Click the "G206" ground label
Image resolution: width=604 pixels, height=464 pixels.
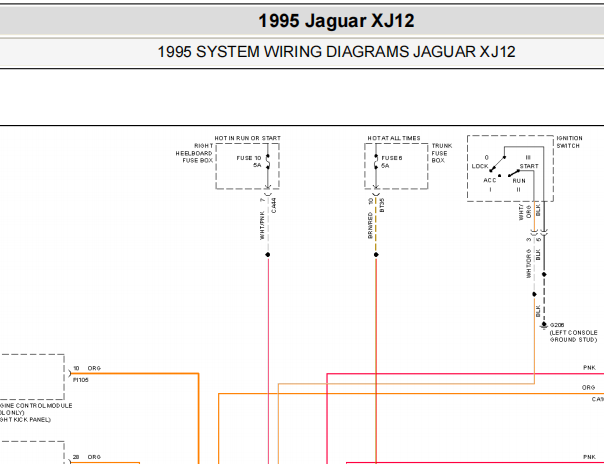(x=557, y=325)
